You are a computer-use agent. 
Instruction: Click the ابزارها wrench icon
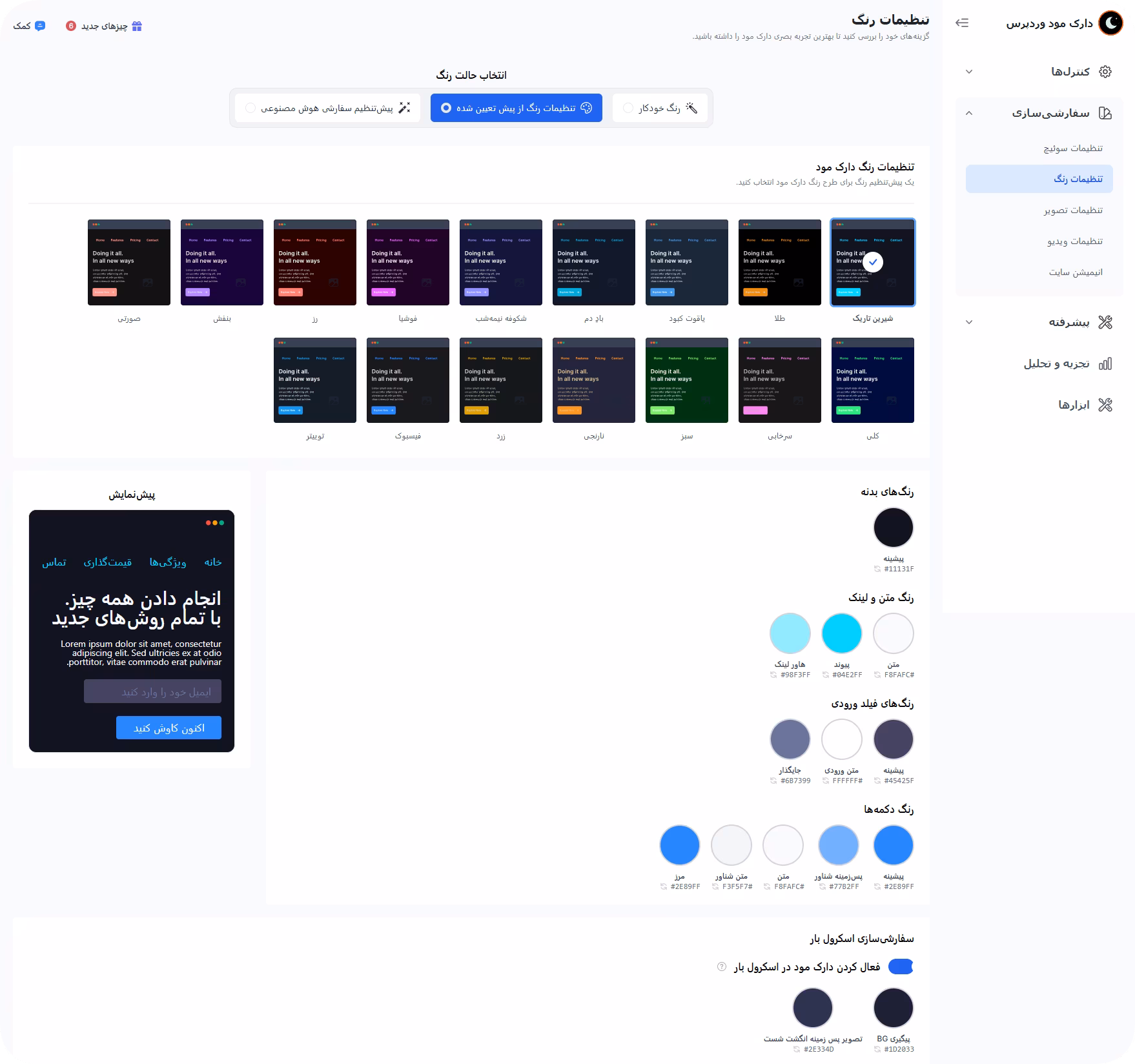pyautogui.click(x=1105, y=405)
